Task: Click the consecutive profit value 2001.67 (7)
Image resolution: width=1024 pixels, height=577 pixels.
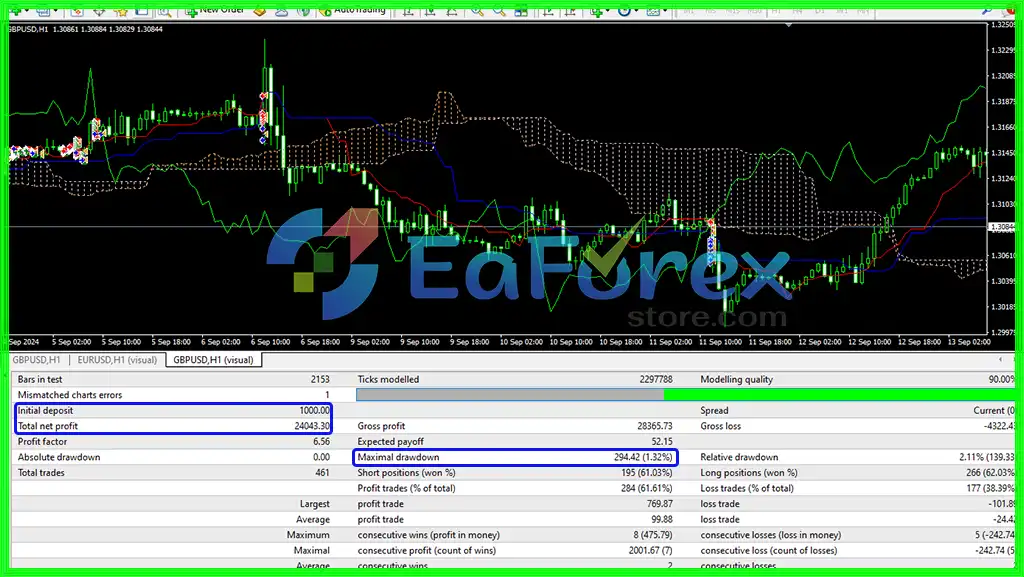Action: pos(650,552)
